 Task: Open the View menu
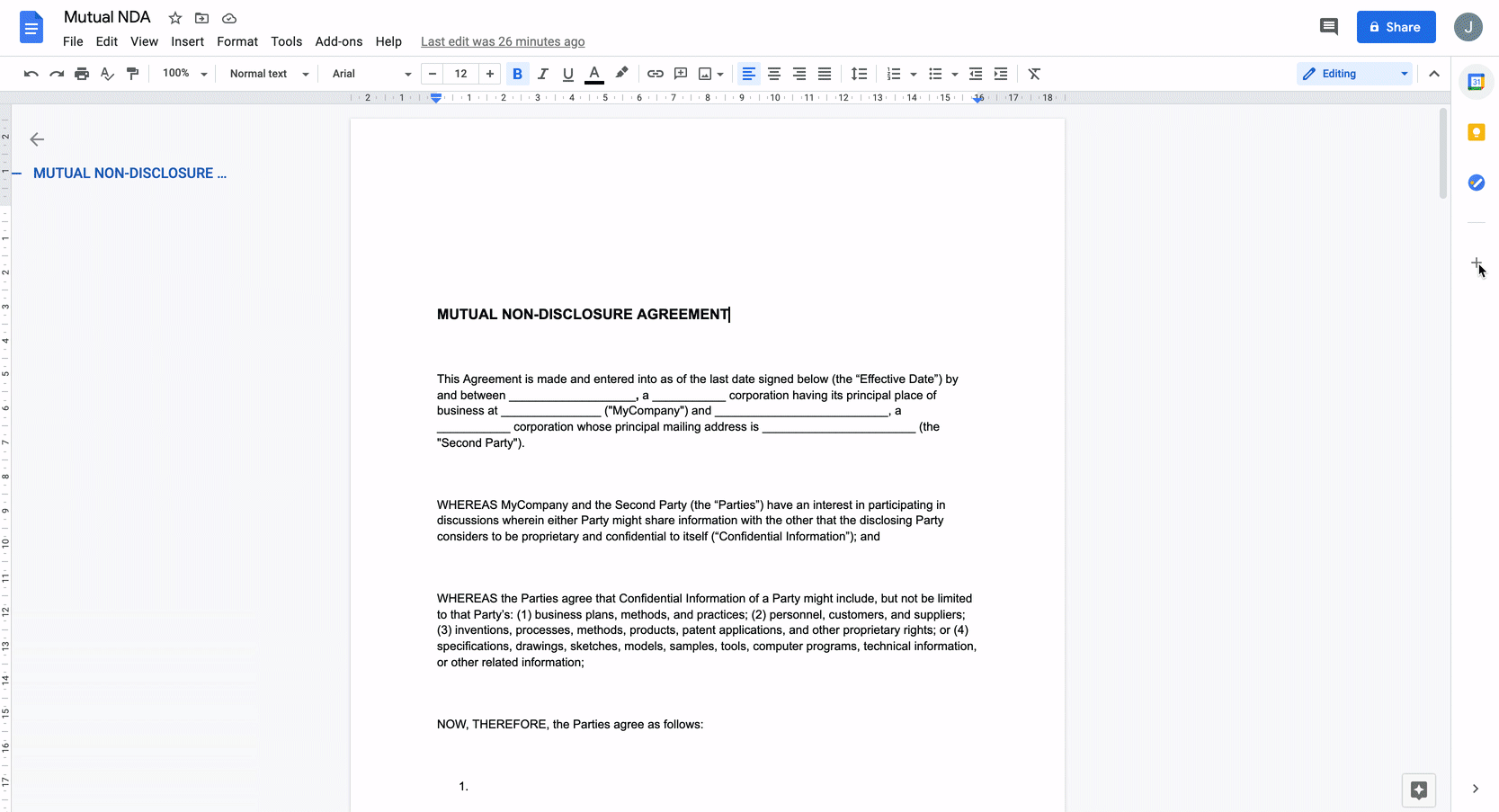point(144,41)
